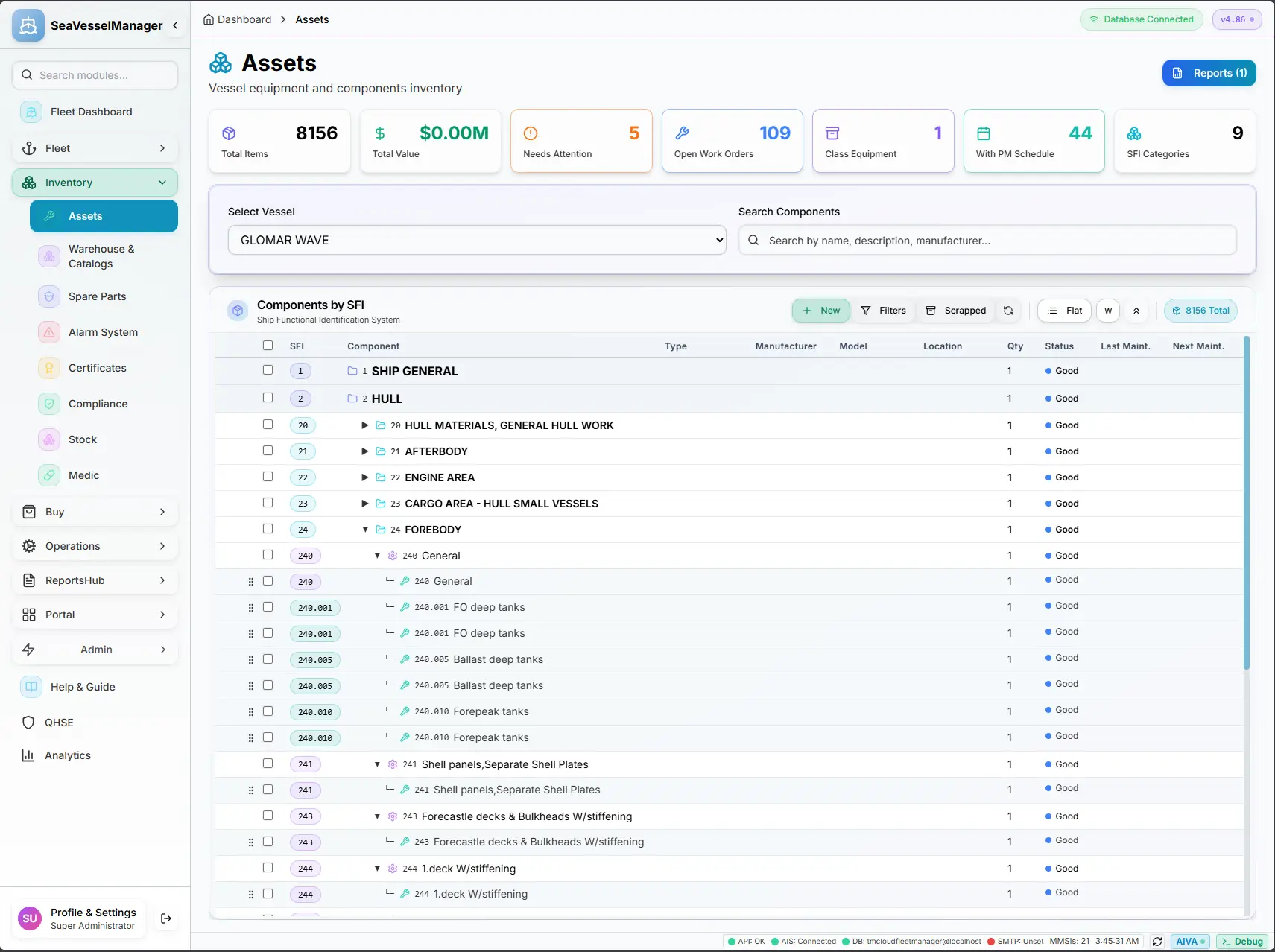Collapse 243 Forecastle decks & Bulkheads group
Image resolution: width=1275 pixels, height=952 pixels.
pyautogui.click(x=377, y=816)
